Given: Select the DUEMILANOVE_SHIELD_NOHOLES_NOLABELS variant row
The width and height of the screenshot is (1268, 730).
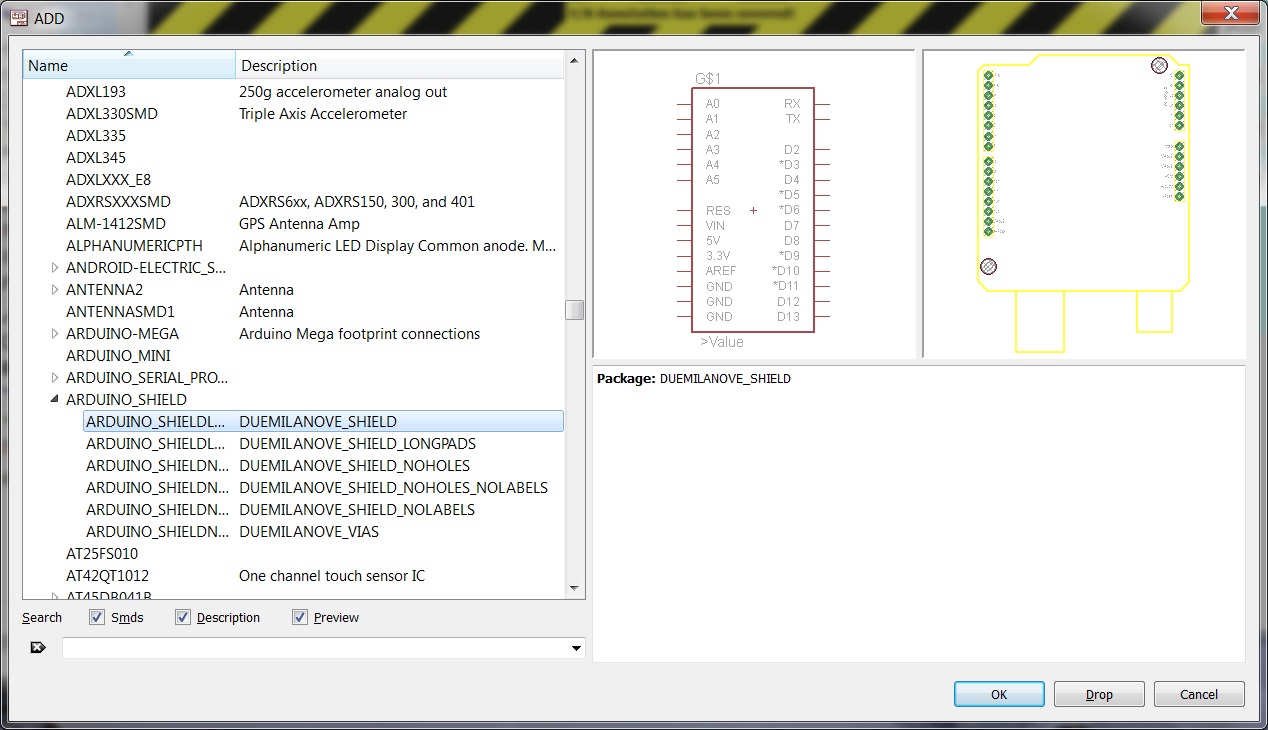Looking at the screenshot, I should (x=324, y=488).
